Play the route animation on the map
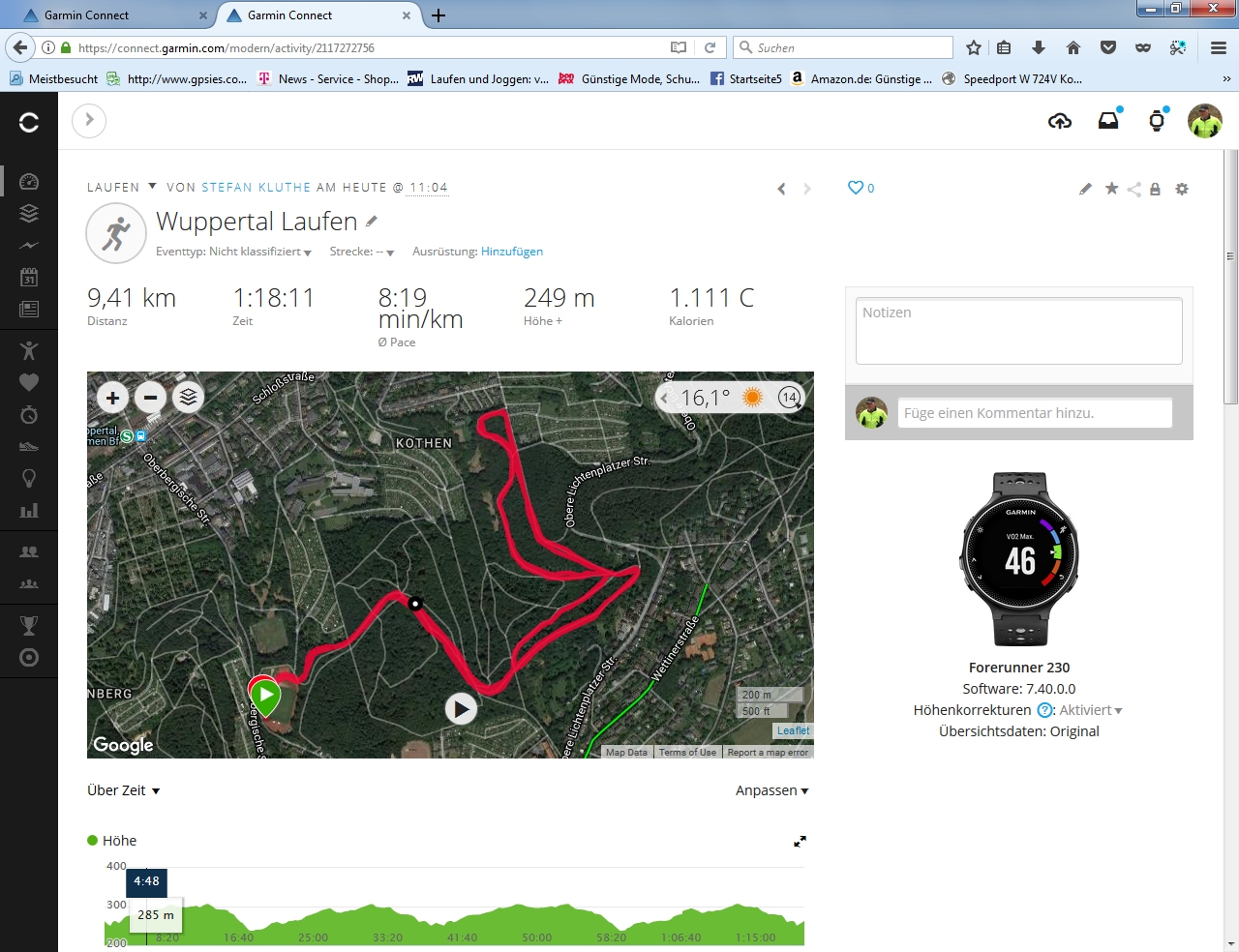 (x=461, y=709)
